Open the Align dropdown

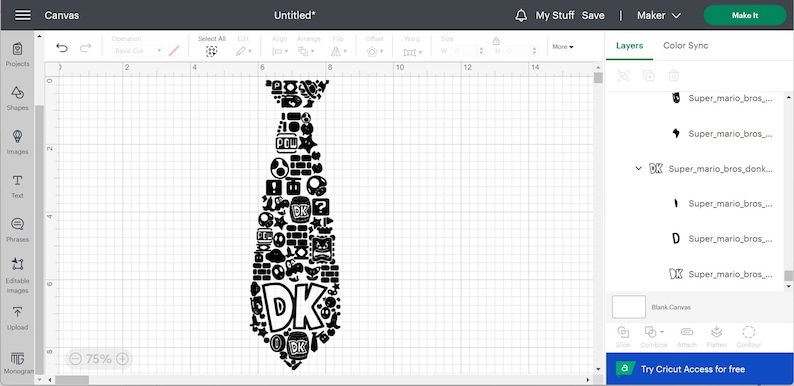coord(280,51)
